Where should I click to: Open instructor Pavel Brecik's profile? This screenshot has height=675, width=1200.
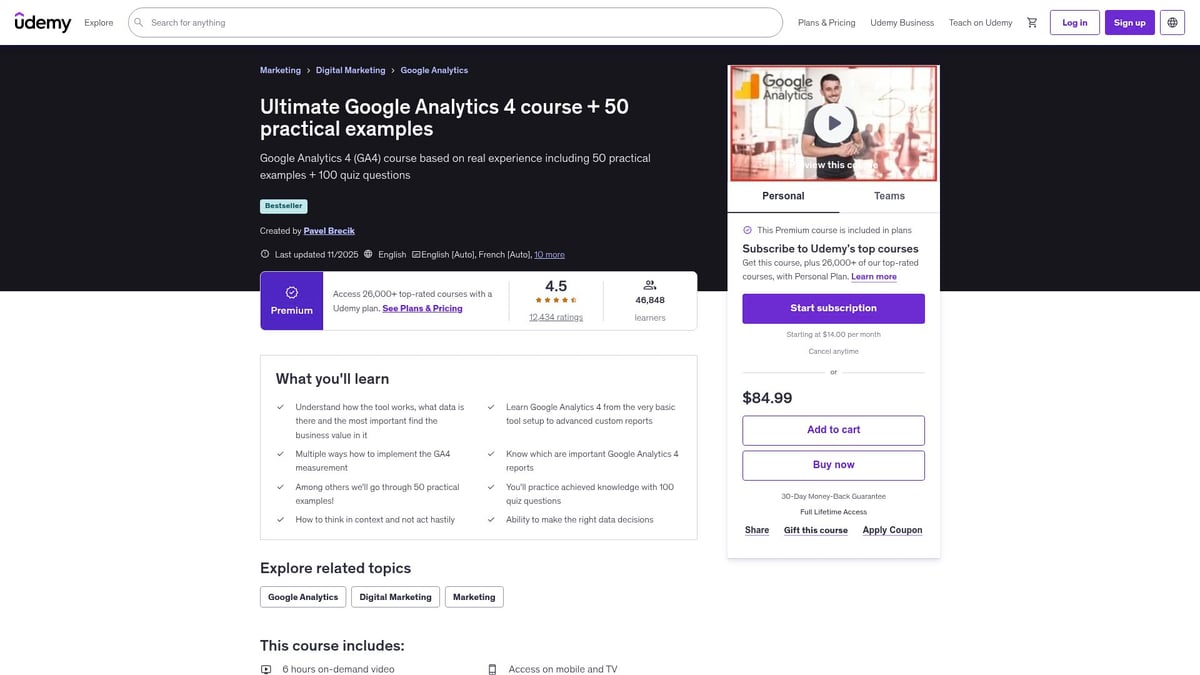click(x=330, y=230)
